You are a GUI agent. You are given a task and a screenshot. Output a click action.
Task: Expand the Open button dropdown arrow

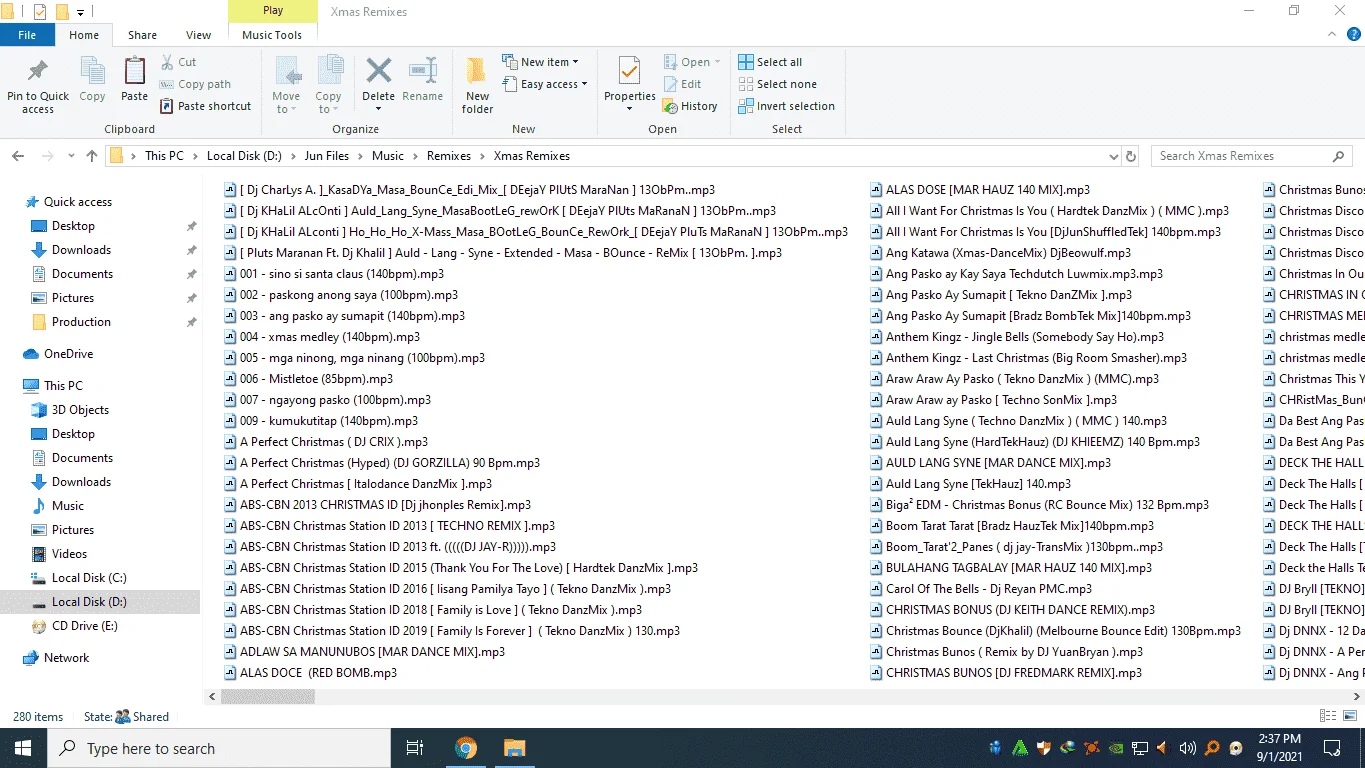point(718,62)
